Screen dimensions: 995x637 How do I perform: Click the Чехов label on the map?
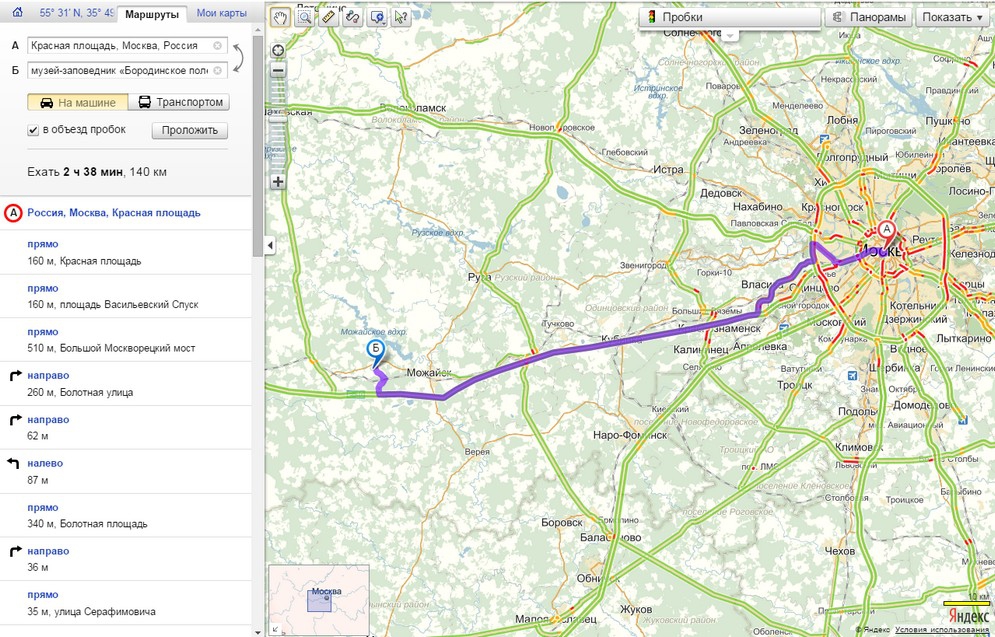coord(841,551)
